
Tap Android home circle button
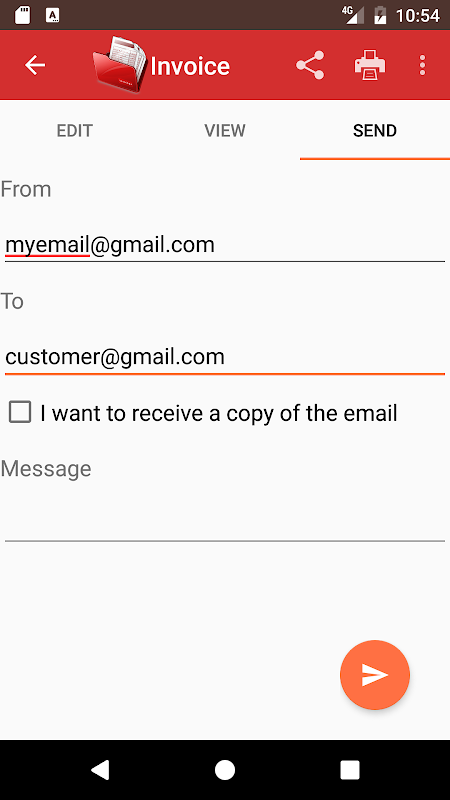click(x=225, y=769)
